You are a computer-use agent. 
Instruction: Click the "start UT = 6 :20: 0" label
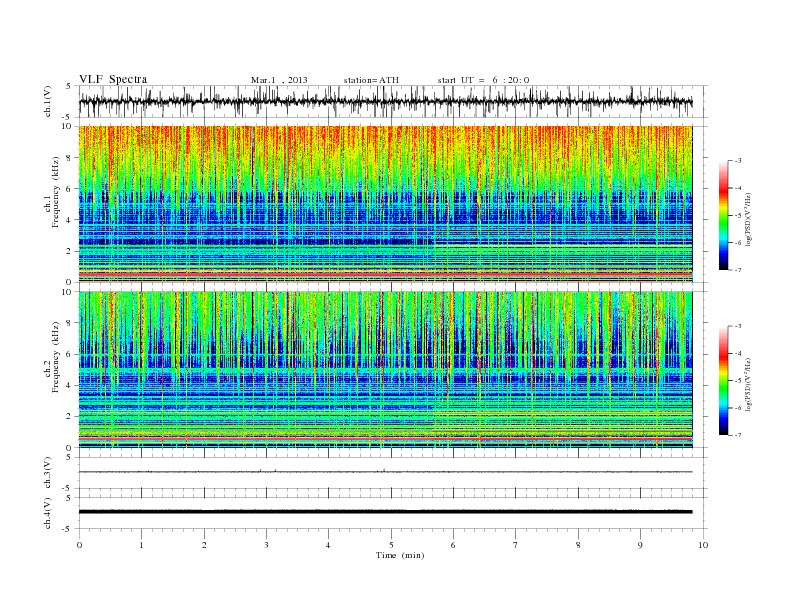483,80
